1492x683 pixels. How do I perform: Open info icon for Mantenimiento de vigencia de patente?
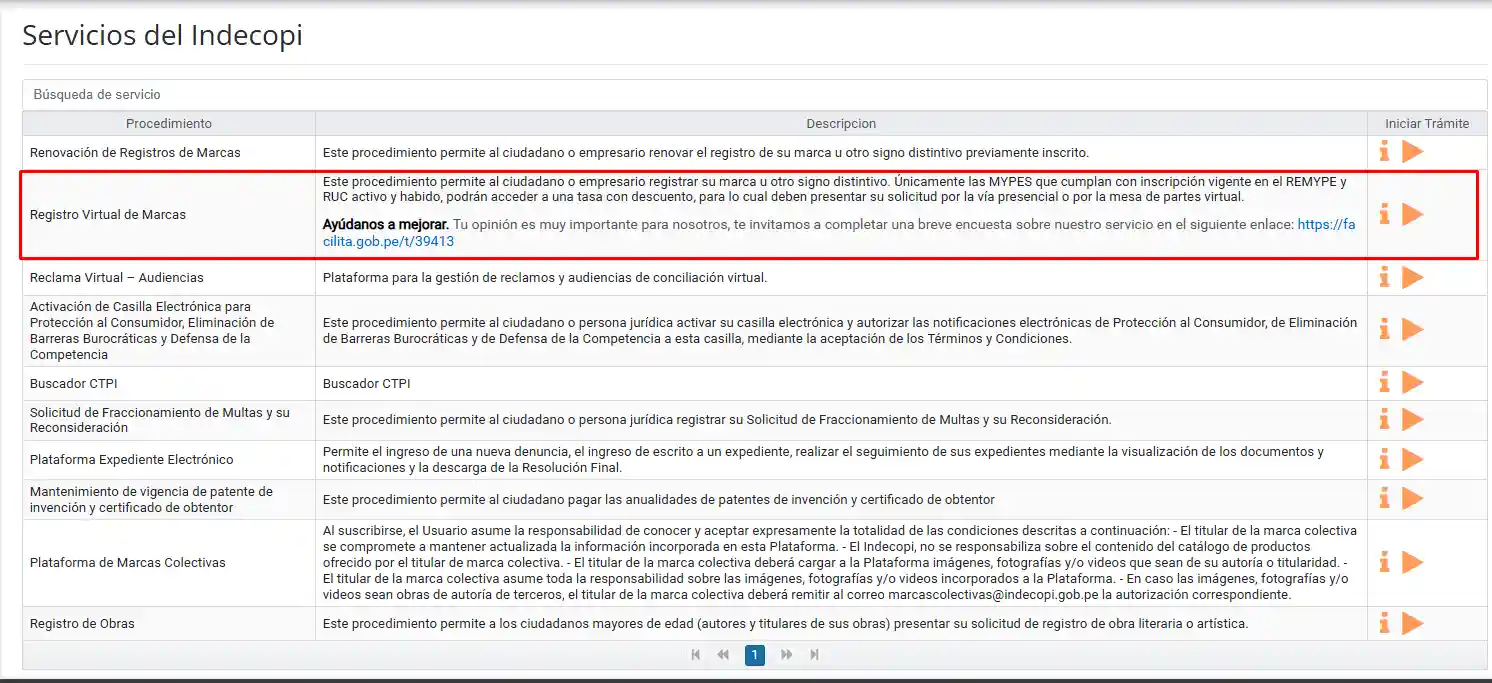(1385, 498)
